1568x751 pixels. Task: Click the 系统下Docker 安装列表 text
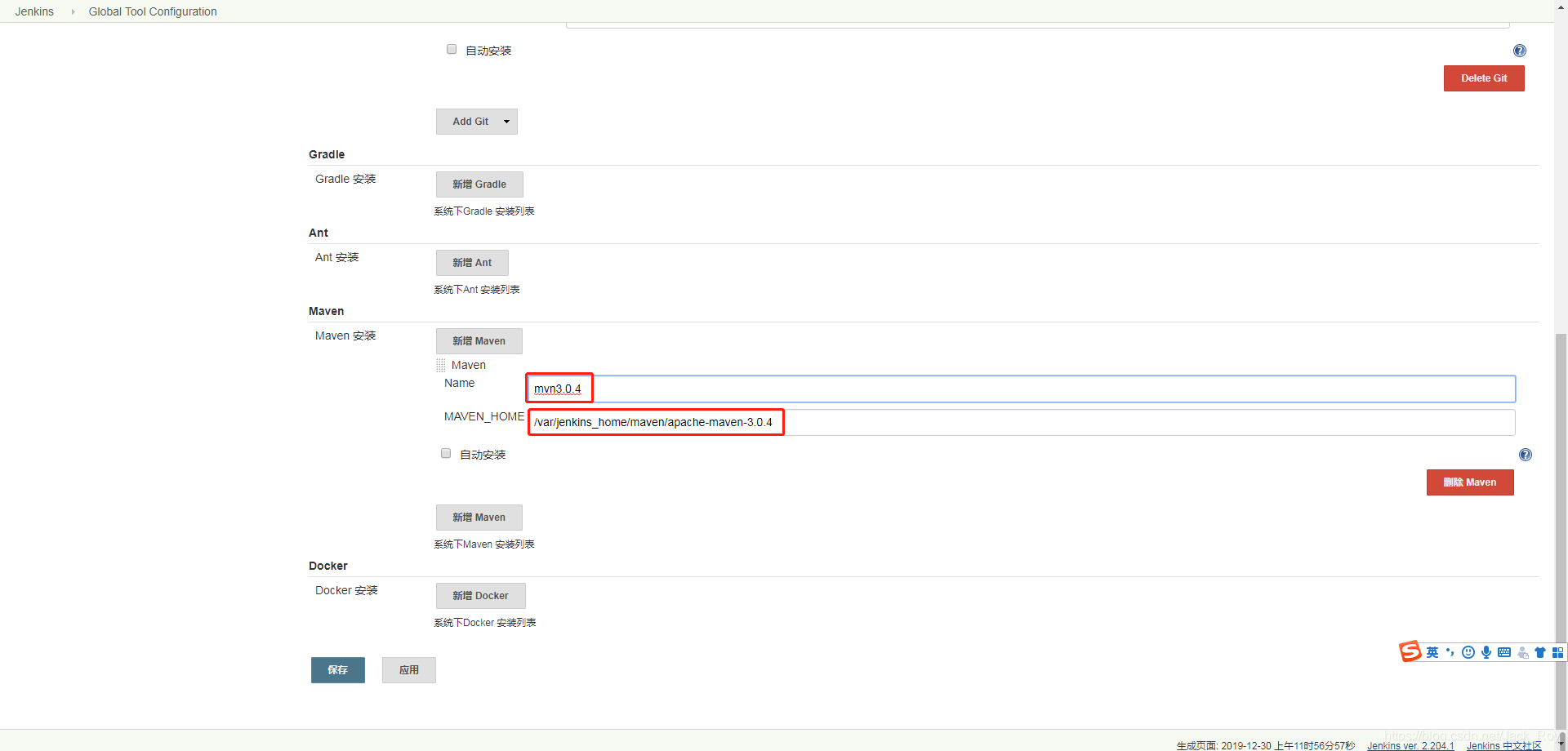pos(485,623)
